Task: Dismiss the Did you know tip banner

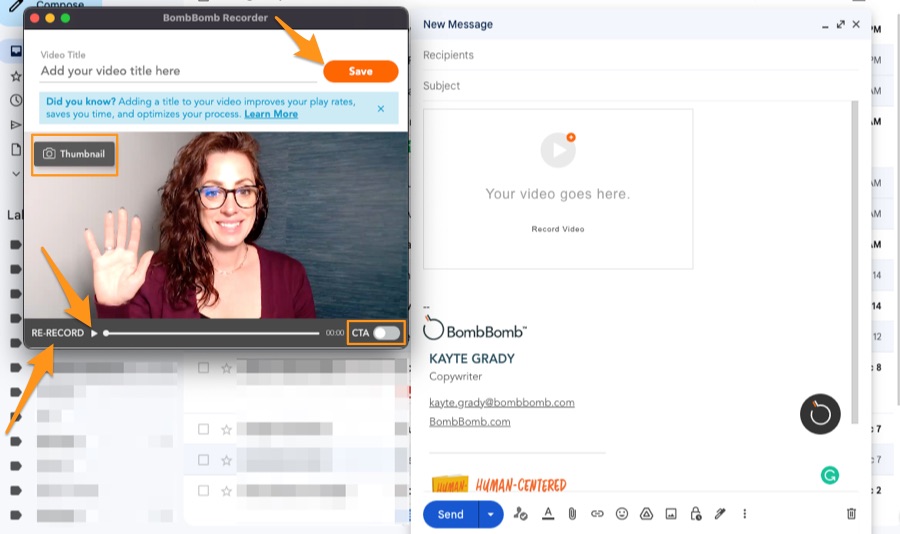Action: pos(381,109)
